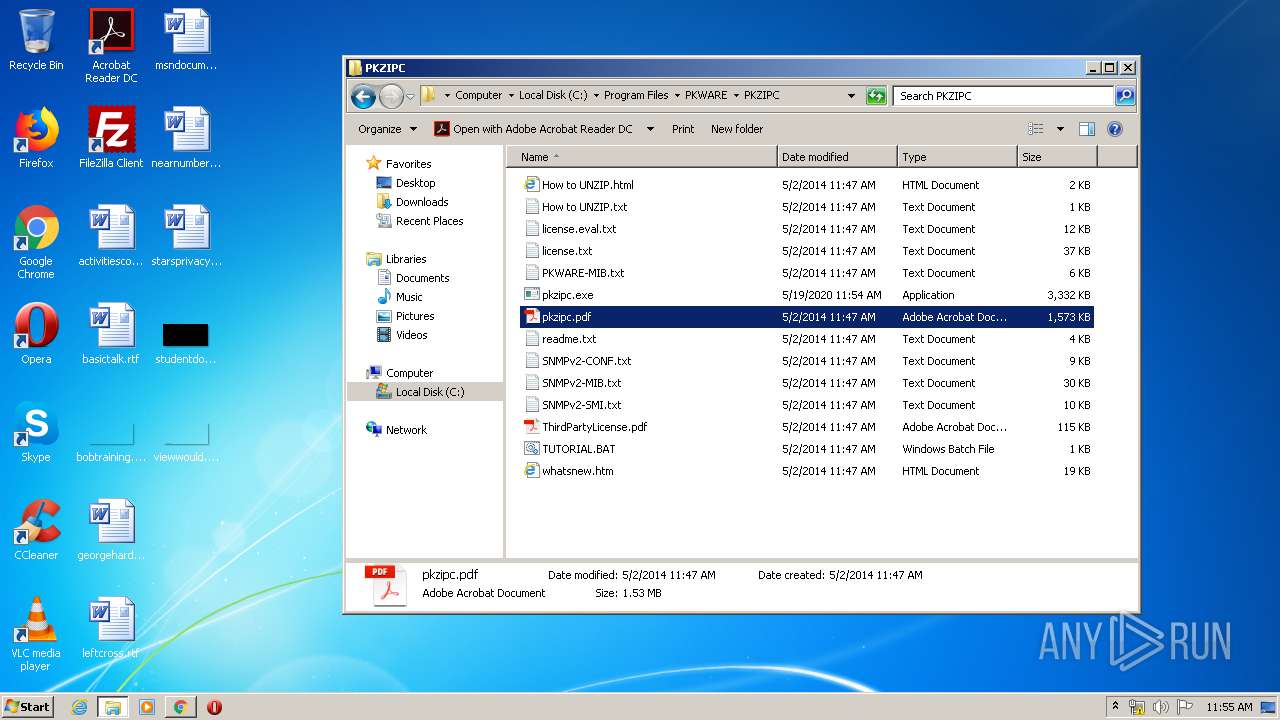Open Internet Explorer from taskbar
Screen dimensions: 1280x720
click(x=79, y=707)
